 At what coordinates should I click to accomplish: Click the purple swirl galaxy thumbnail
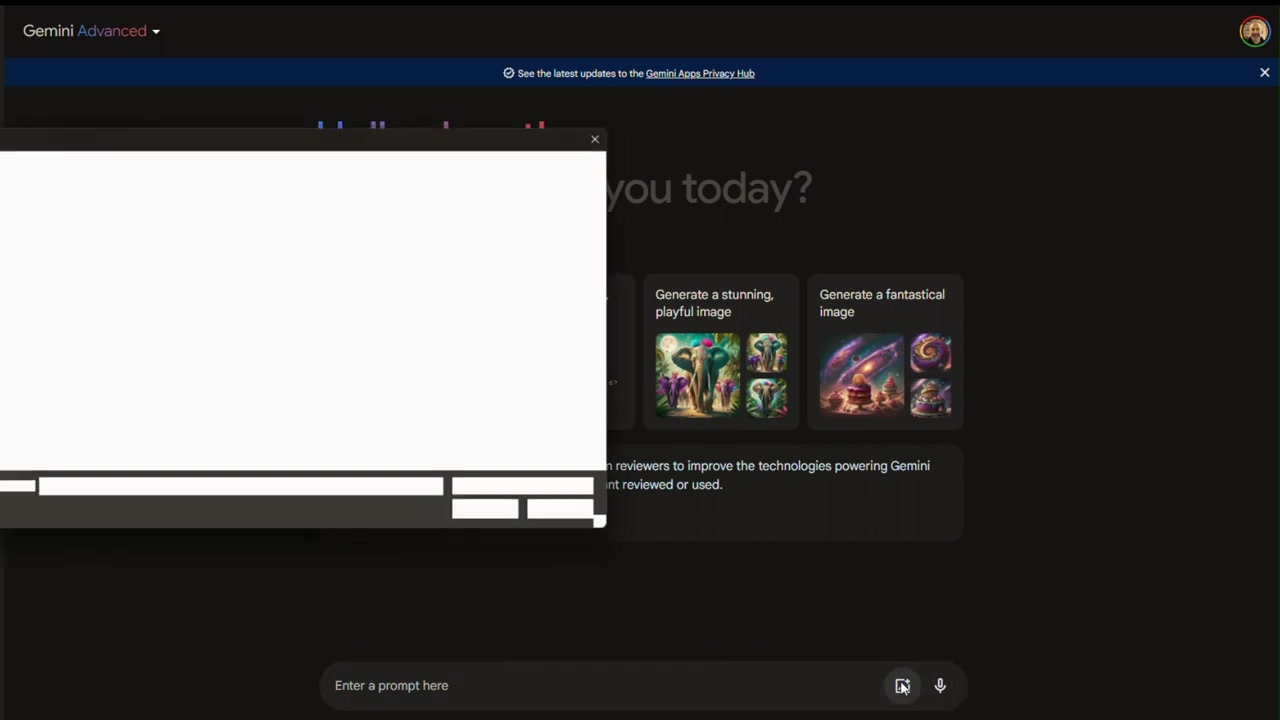[x=931, y=353]
